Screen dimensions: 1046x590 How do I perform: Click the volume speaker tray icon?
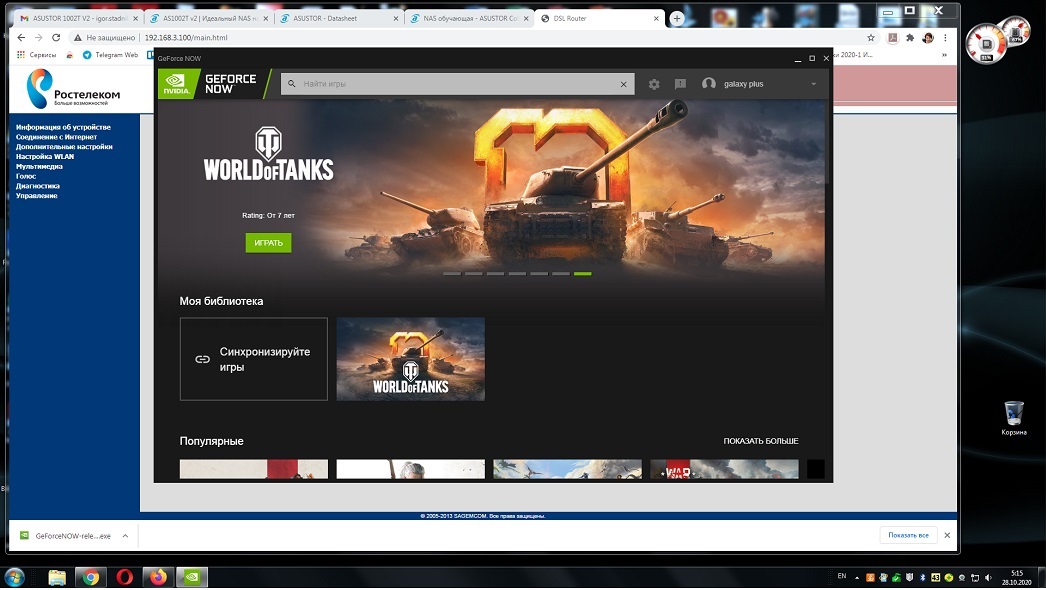point(988,577)
